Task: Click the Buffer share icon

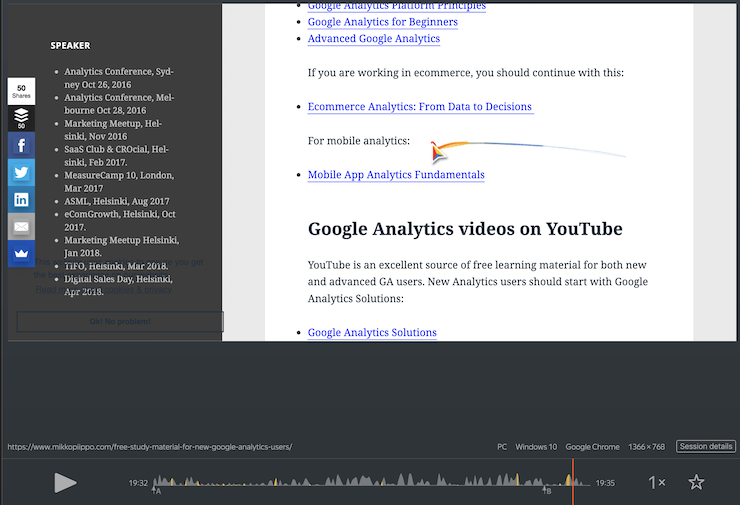Action: click(x=21, y=118)
